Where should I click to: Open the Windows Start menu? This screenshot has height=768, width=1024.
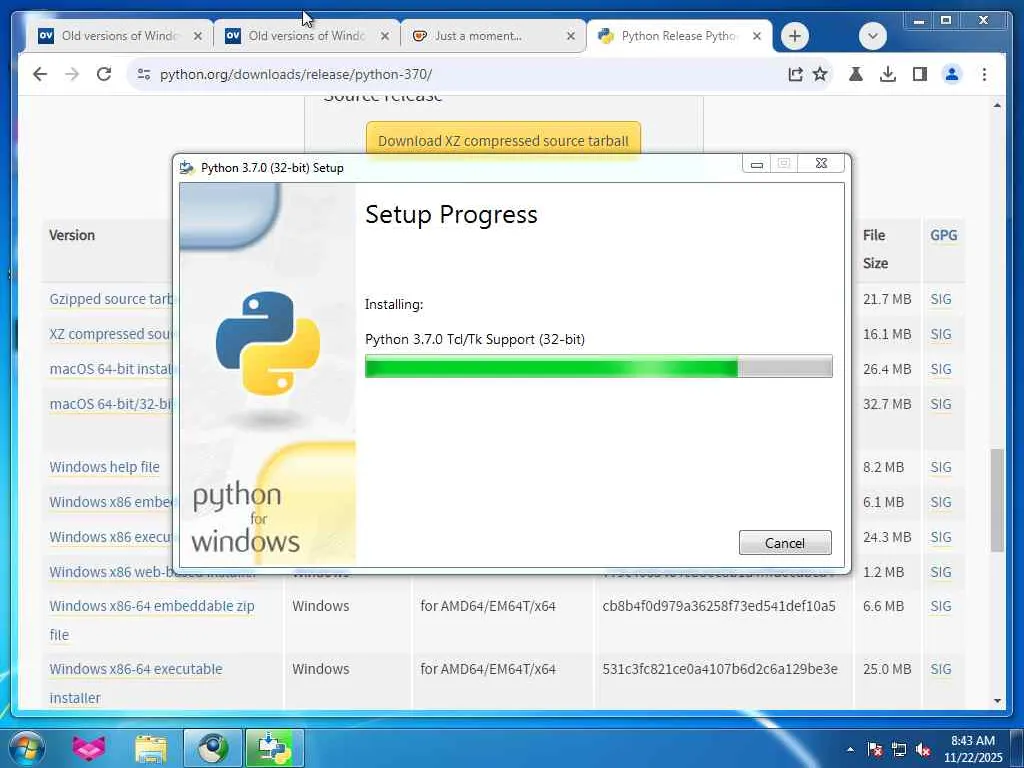tap(27, 748)
